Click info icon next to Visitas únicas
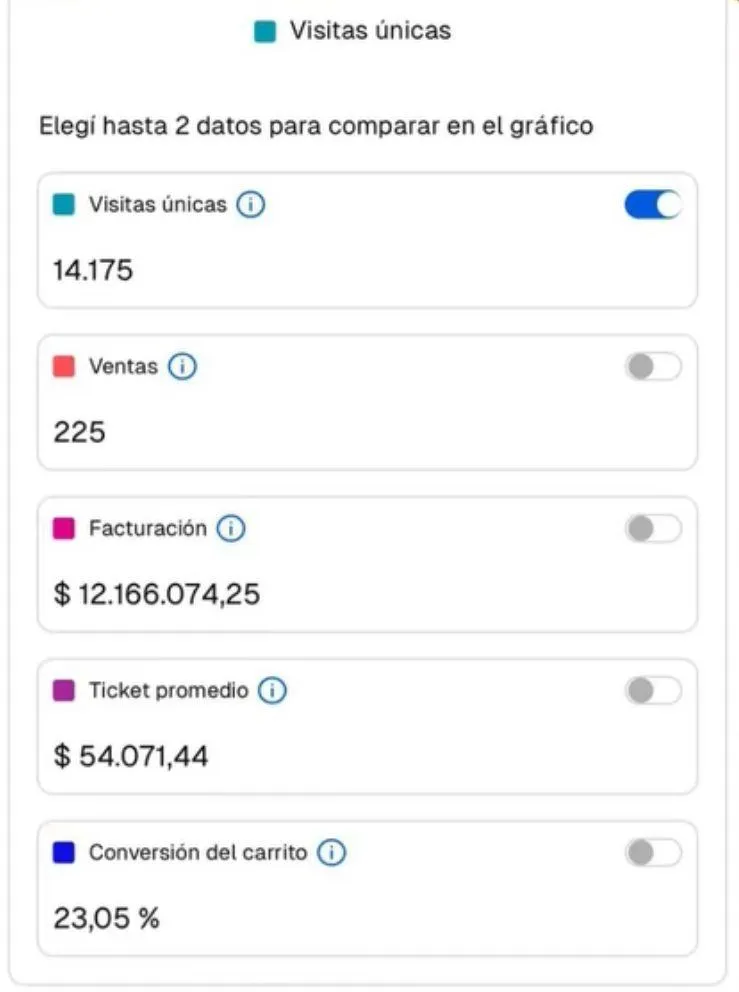 251,206
